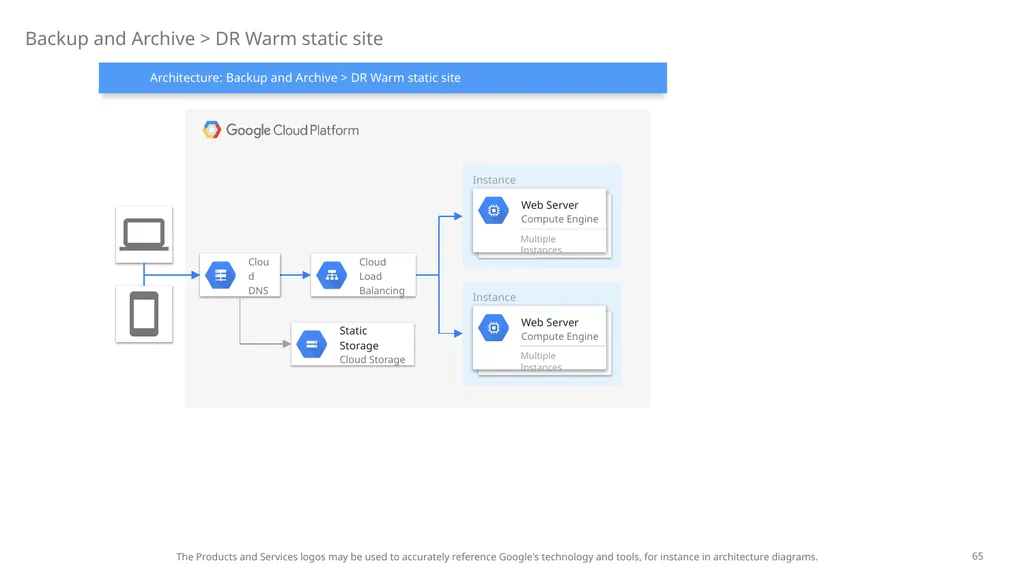Click the 'Static Storage' label
The width and height of the screenshot is (1024, 576).
point(359,338)
